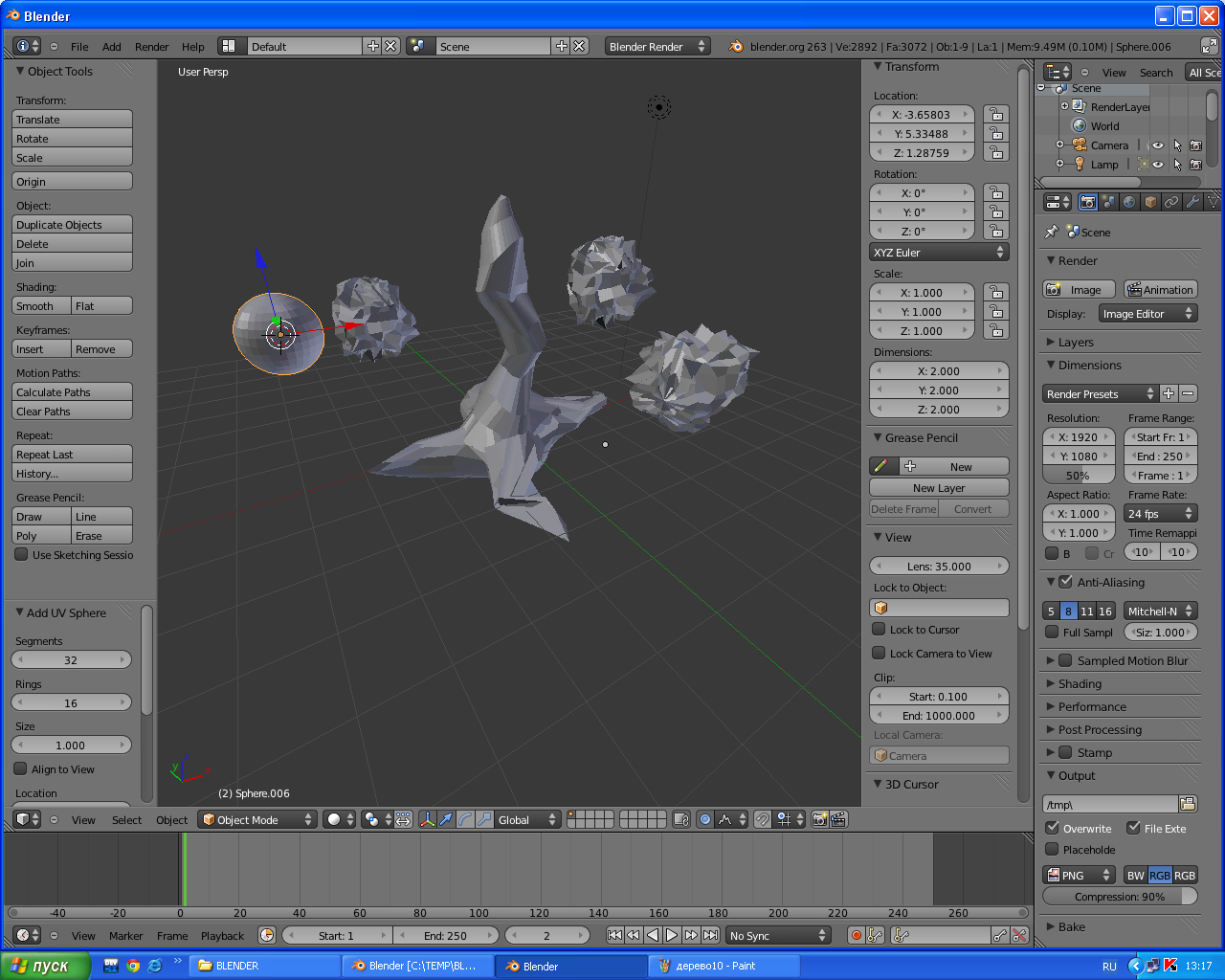Hide the Lamp object using eye icon
1225x980 pixels.
(x=1158, y=165)
